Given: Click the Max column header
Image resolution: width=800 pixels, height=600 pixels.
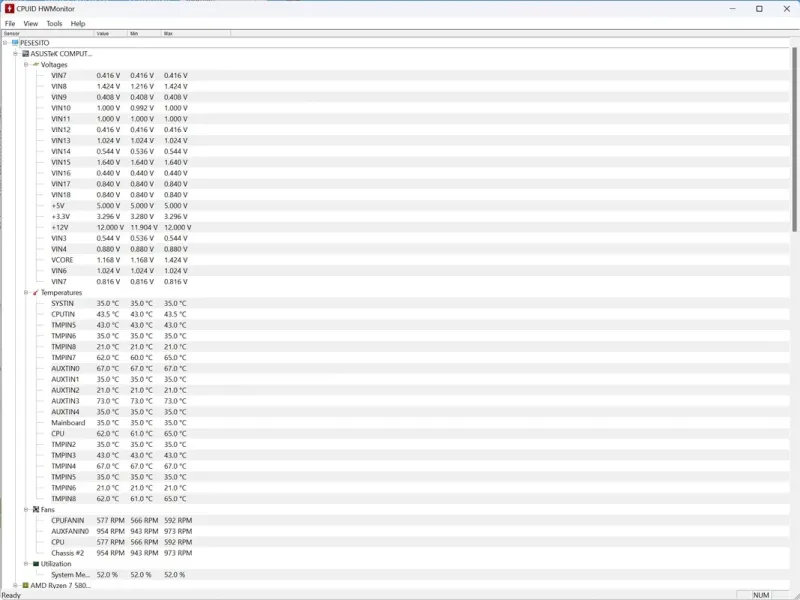Looking at the screenshot, I should click(x=196, y=33).
